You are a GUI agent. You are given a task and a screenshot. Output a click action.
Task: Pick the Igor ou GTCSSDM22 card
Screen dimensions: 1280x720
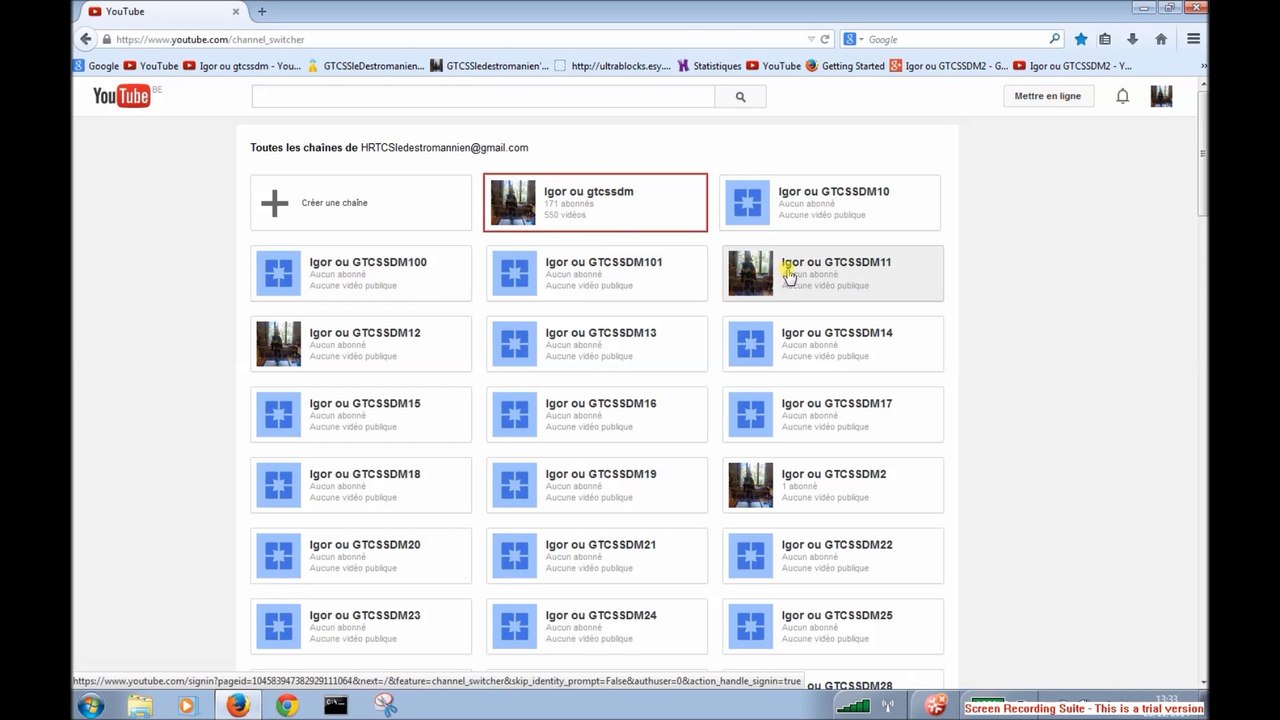point(833,556)
